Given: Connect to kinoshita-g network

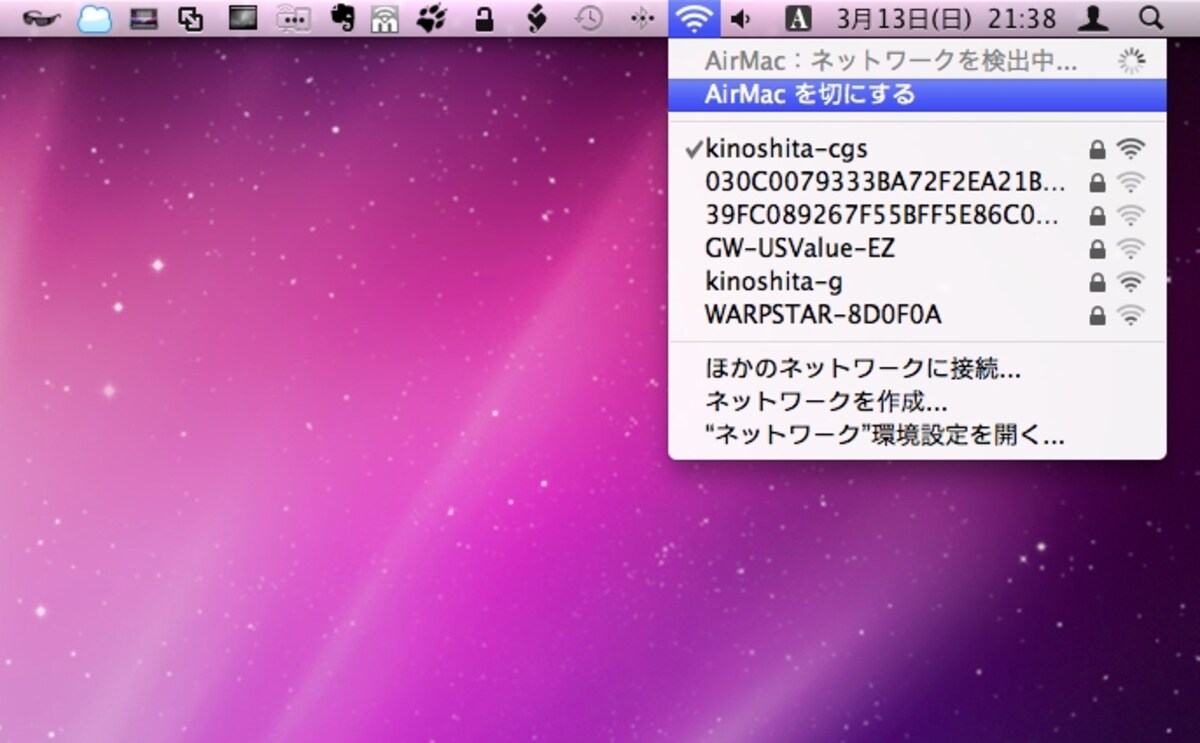Looking at the screenshot, I should (x=917, y=282).
